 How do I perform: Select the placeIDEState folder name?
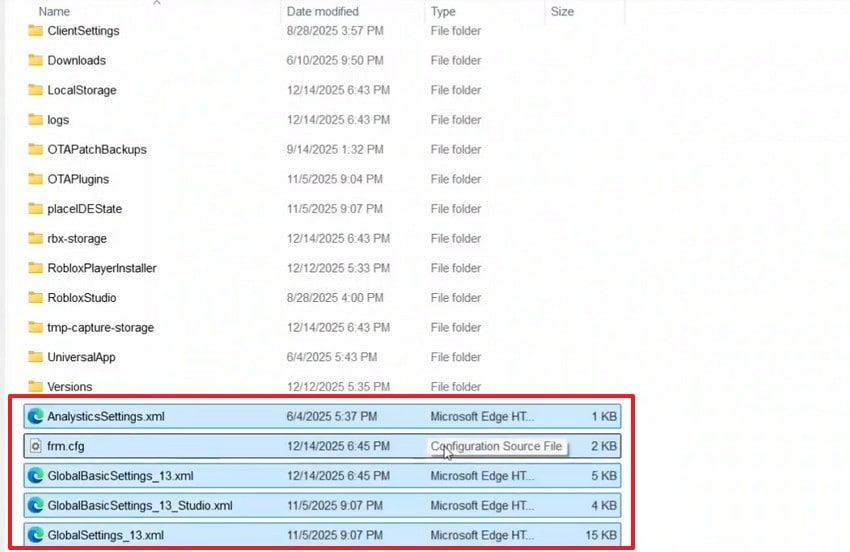point(85,209)
